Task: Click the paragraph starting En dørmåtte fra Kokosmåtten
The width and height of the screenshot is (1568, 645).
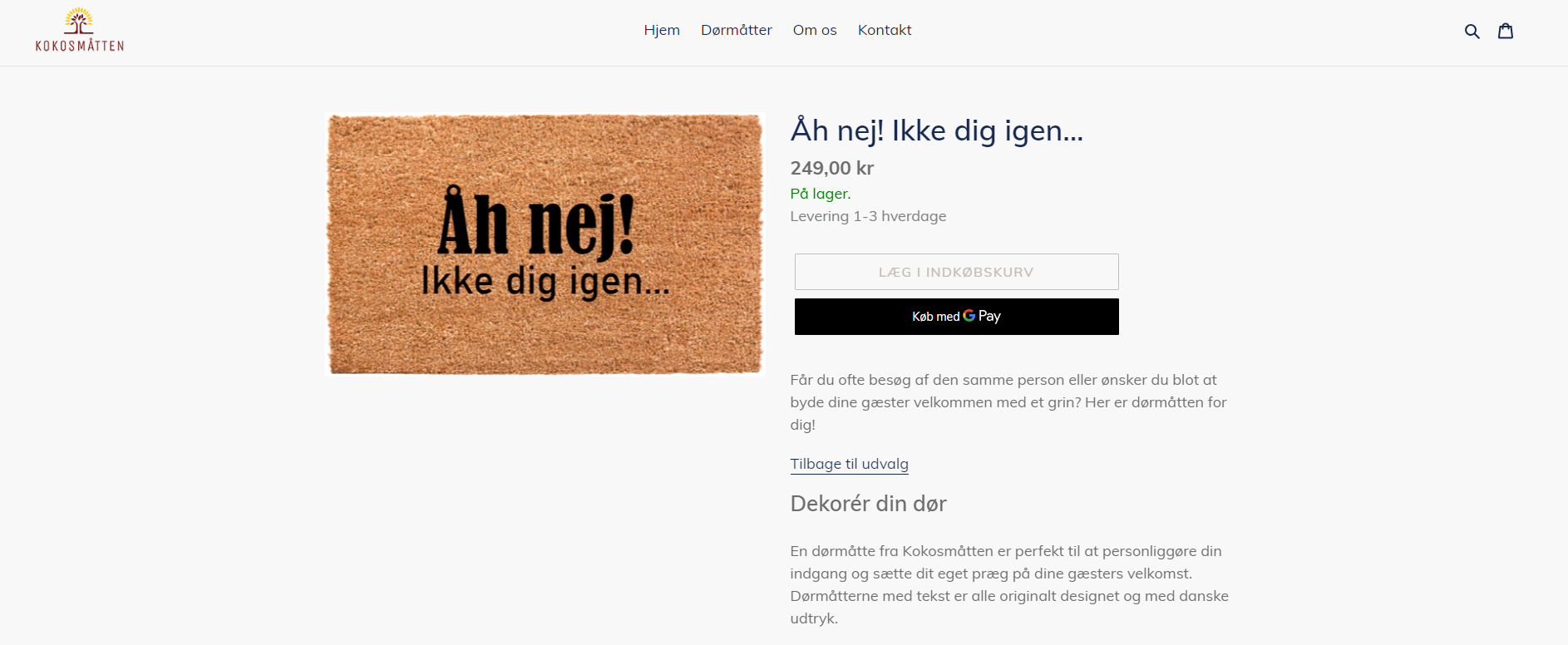Action: click(1008, 584)
